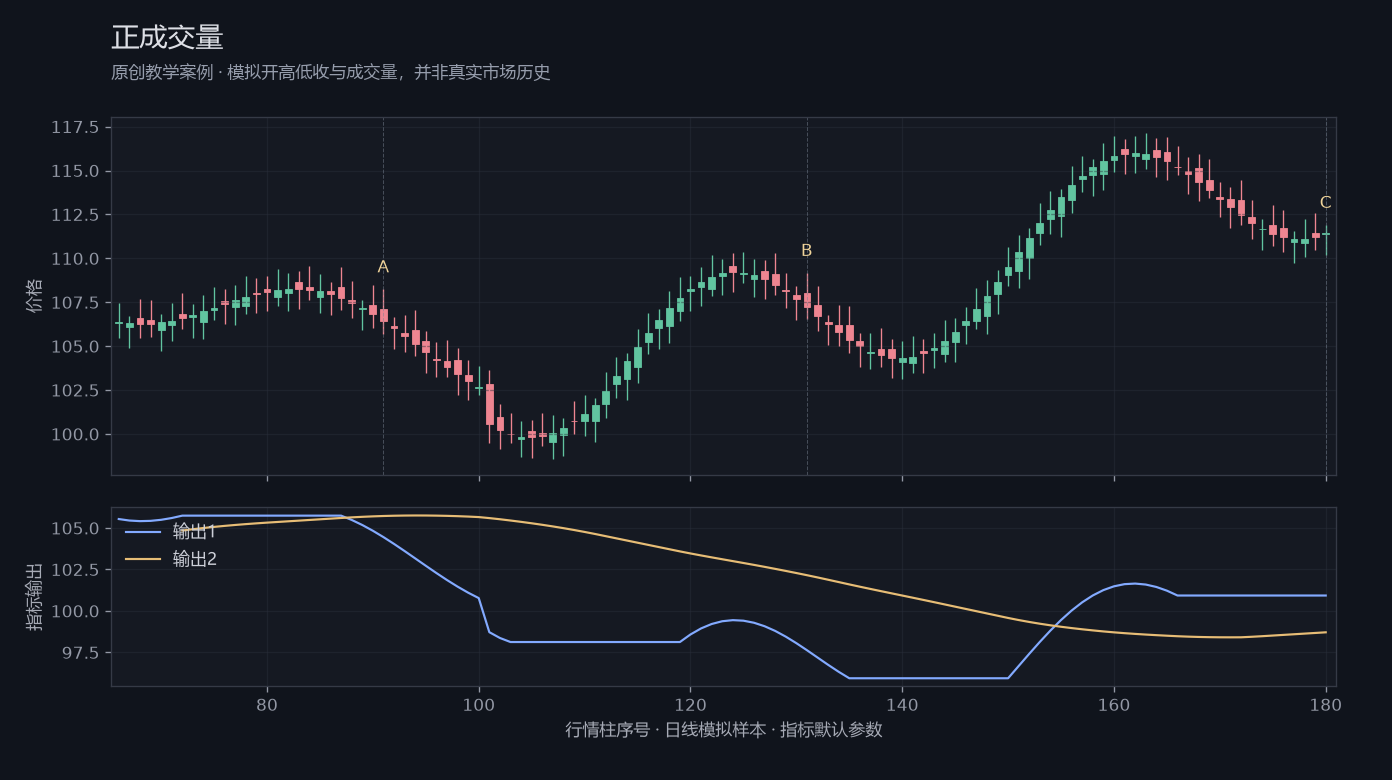Click the orange line sample for 输出2 in legend
The height and width of the screenshot is (780, 1392).
coord(143,559)
